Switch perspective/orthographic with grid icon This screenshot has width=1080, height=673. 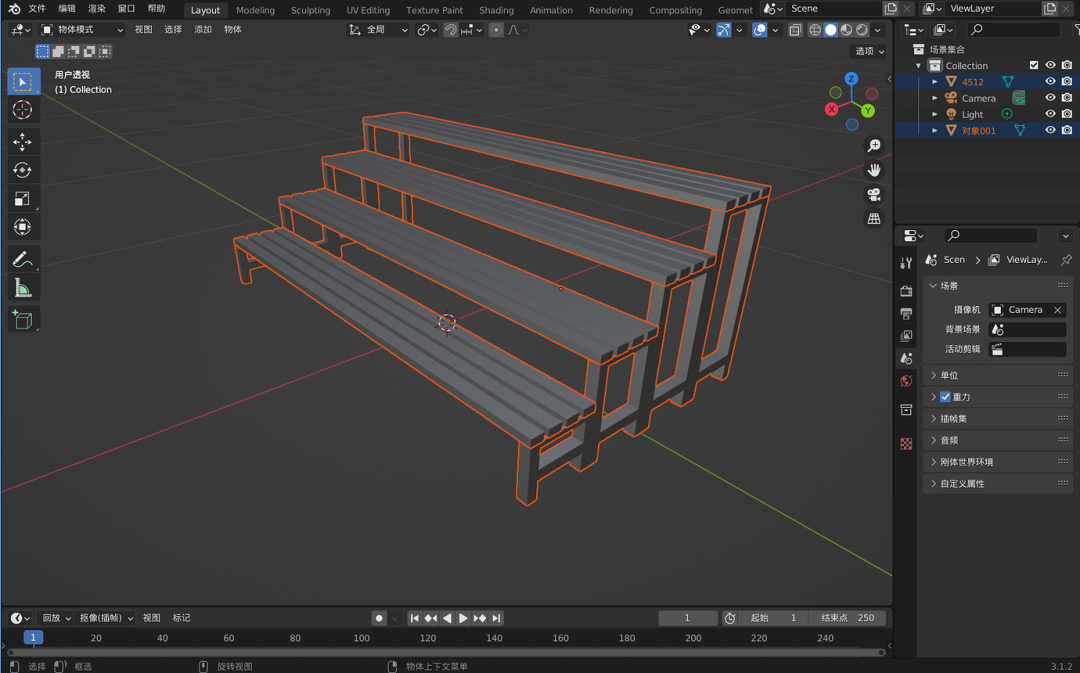pyautogui.click(x=873, y=218)
